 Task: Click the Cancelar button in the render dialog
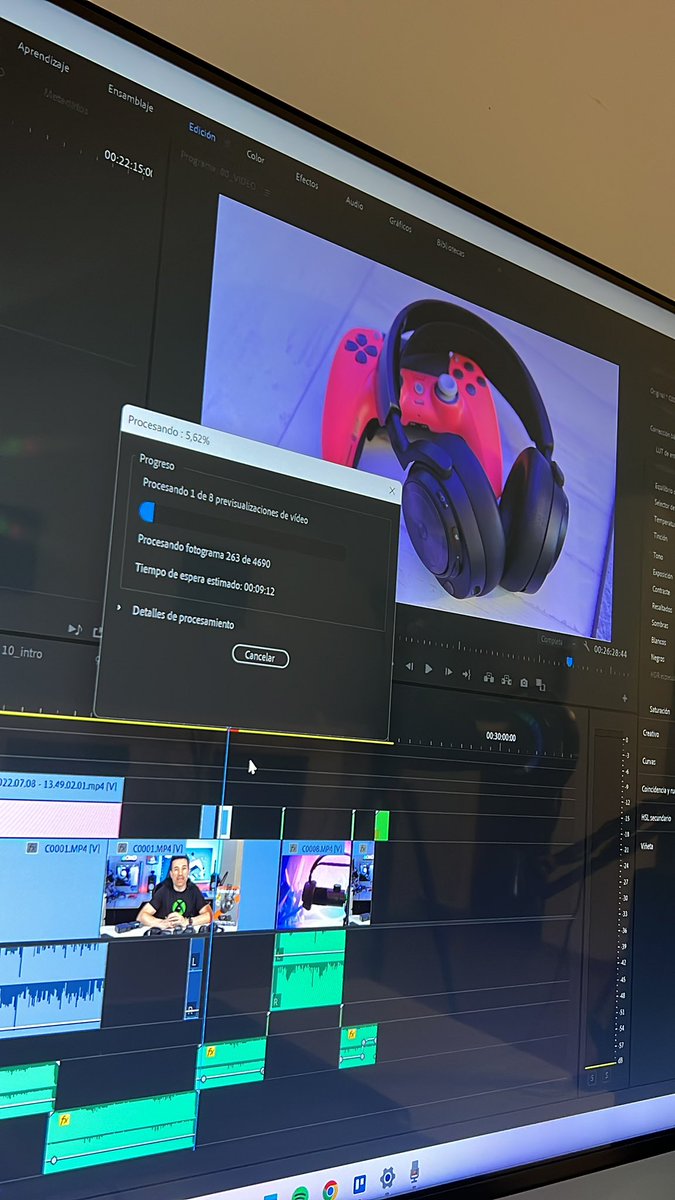(260, 657)
